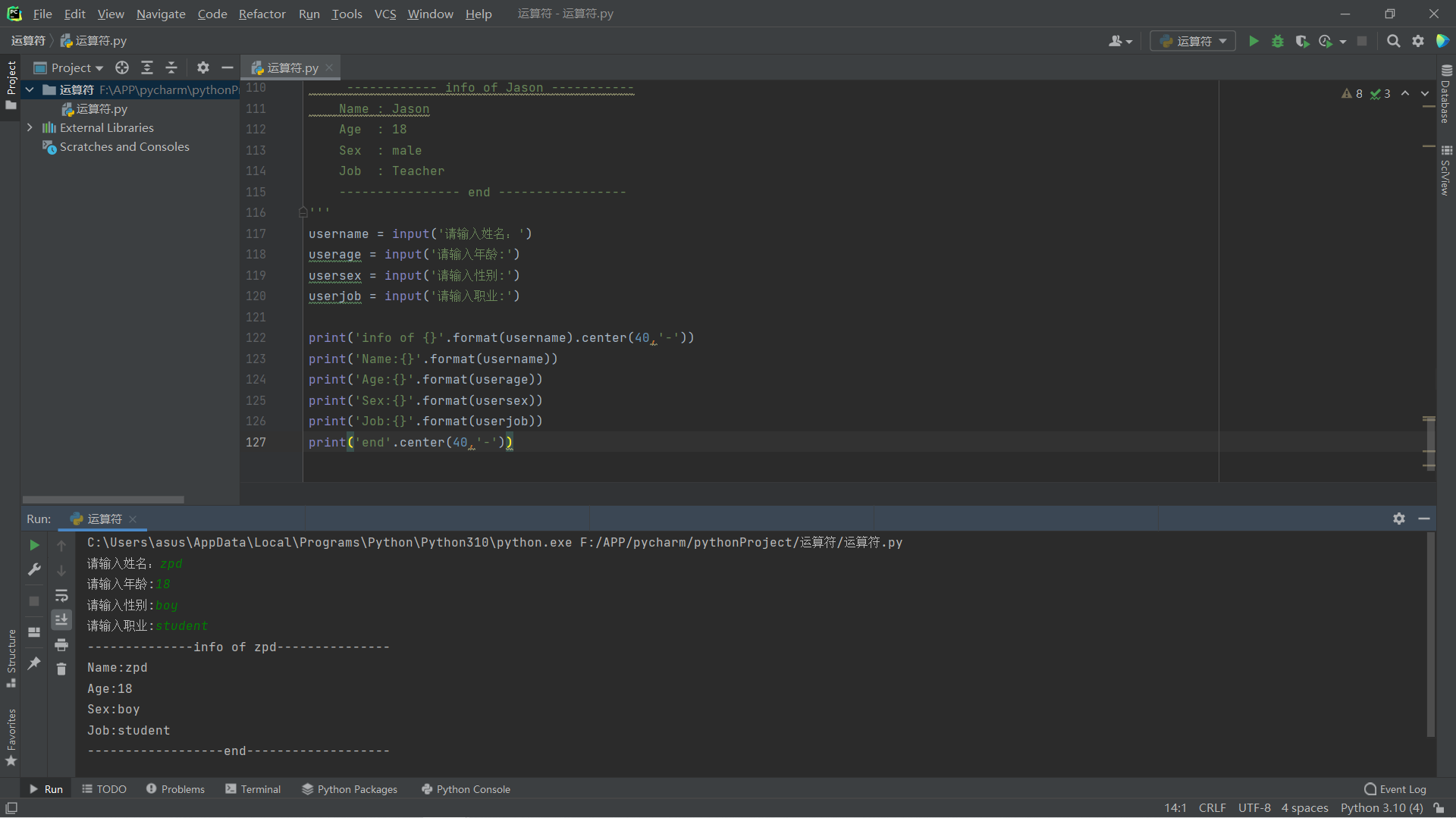Image resolution: width=1456 pixels, height=818 pixels.
Task: Toggle scroll to end in console
Action: pyautogui.click(x=61, y=619)
